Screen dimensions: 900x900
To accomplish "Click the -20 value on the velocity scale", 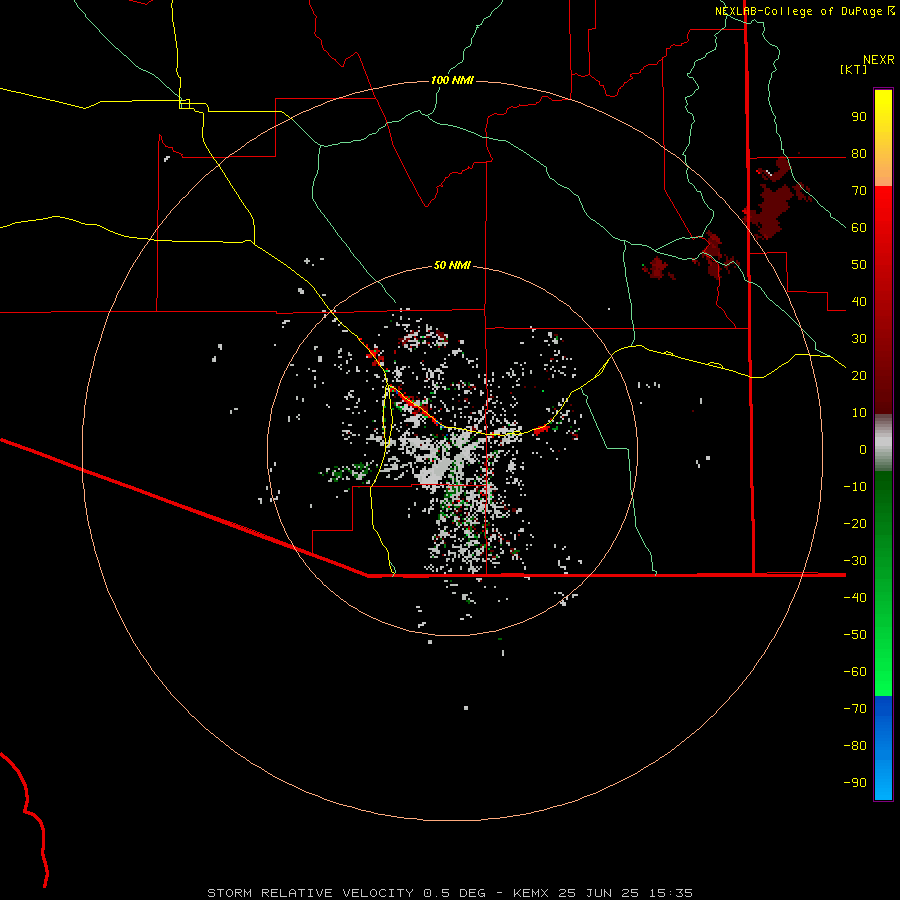I will click(x=855, y=523).
